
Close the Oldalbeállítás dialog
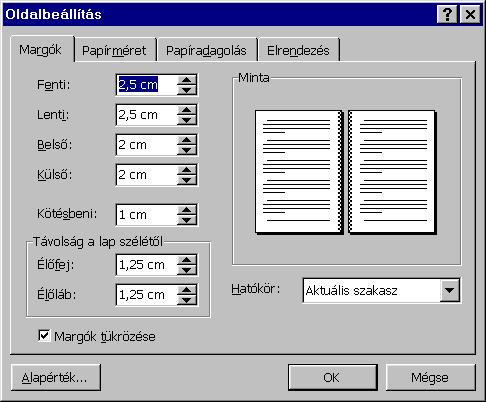pos(470,14)
